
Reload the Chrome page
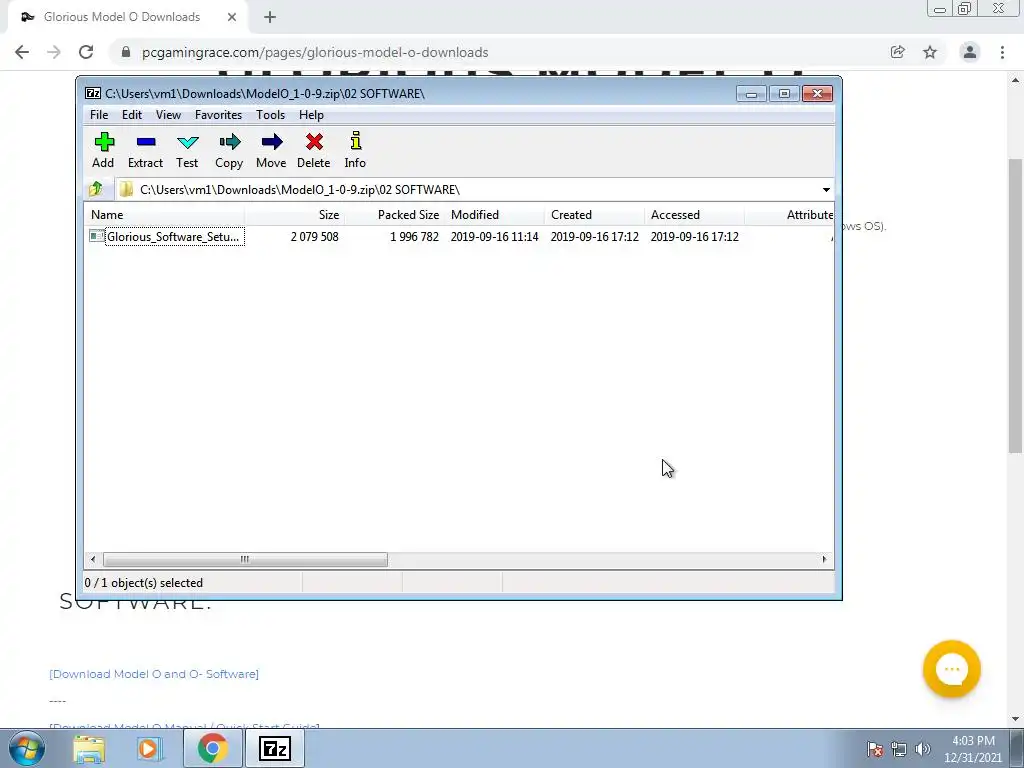(x=86, y=52)
